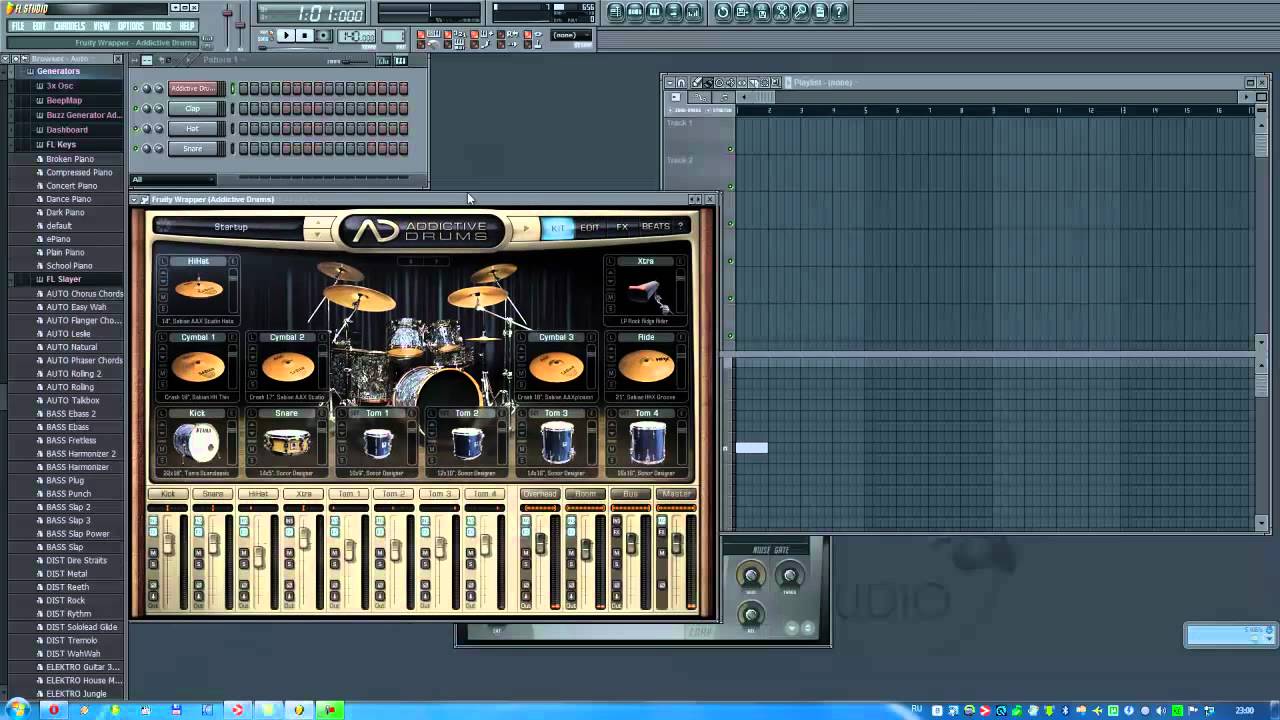The image size is (1280, 720).
Task: Switch to the EDIT tab in Addictive Drums
Action: point(590,227)
